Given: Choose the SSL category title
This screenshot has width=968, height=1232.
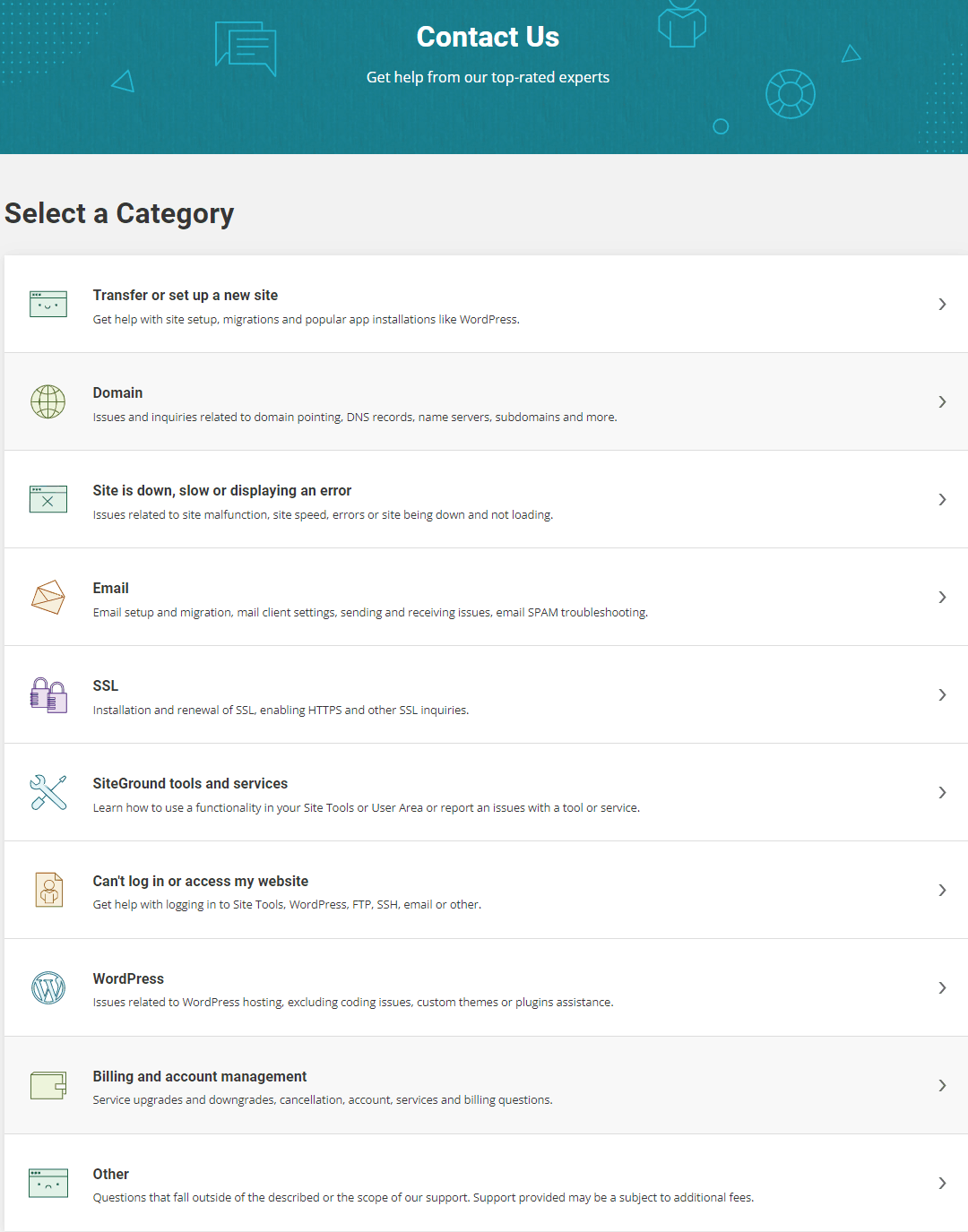Looking at the screenshot, I should pos(106,685).
